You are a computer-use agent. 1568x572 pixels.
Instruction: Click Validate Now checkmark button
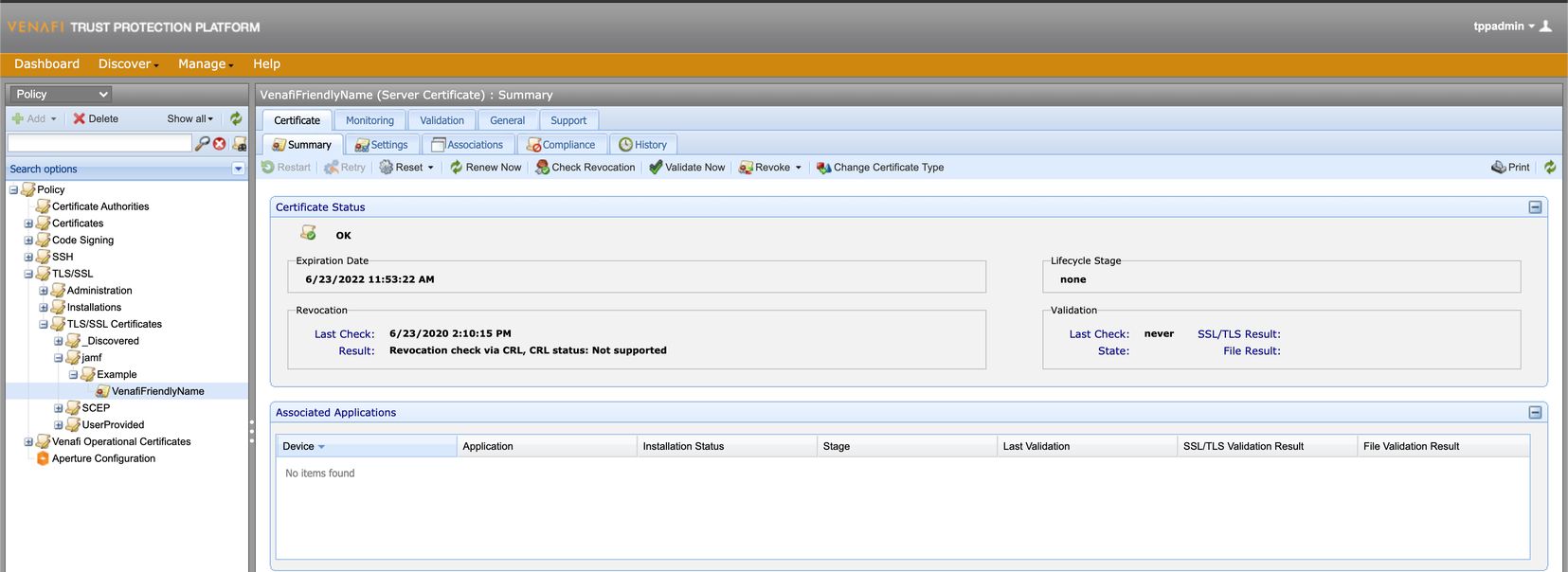pos(687,167)
